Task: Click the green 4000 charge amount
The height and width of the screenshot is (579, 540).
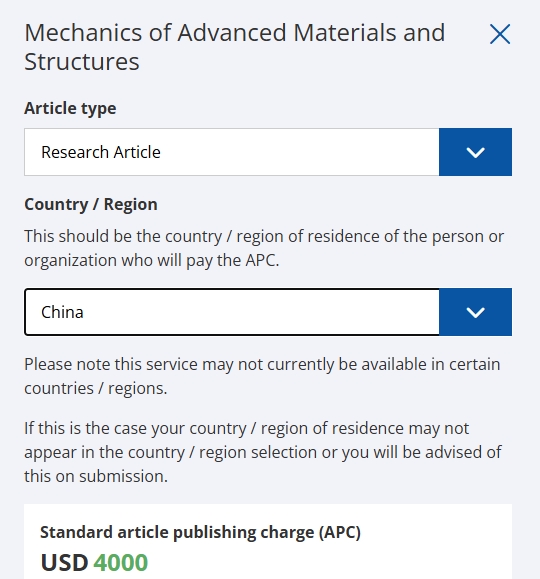Action: (120, 562)
